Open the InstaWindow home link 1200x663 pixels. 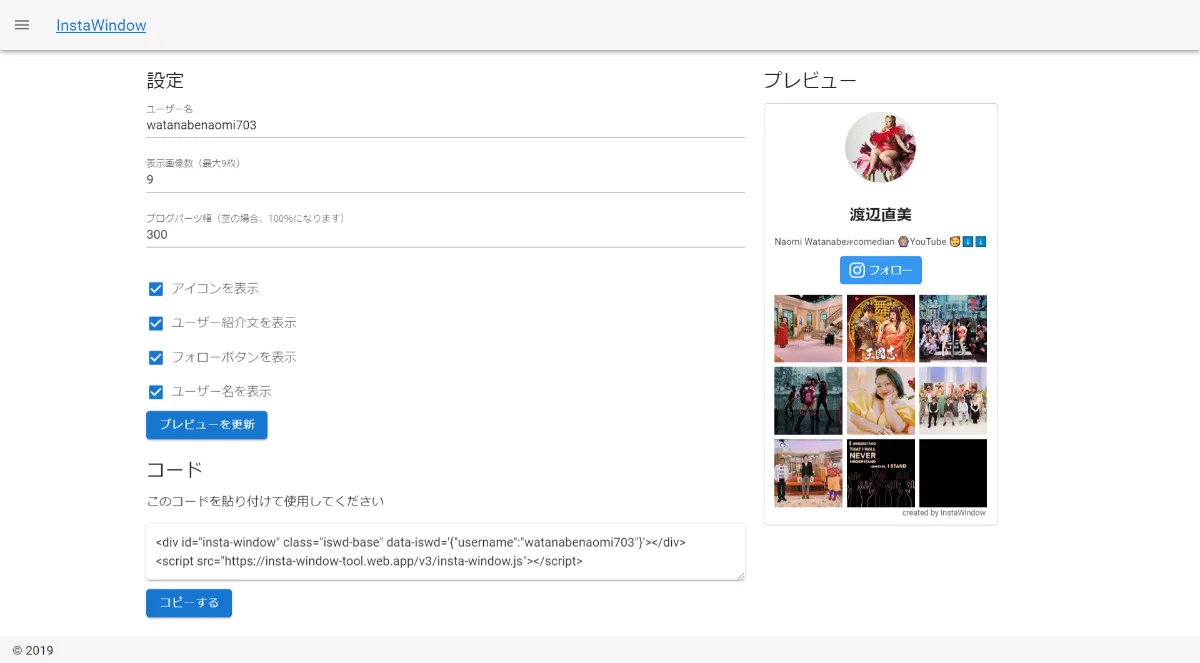[101, 25]
